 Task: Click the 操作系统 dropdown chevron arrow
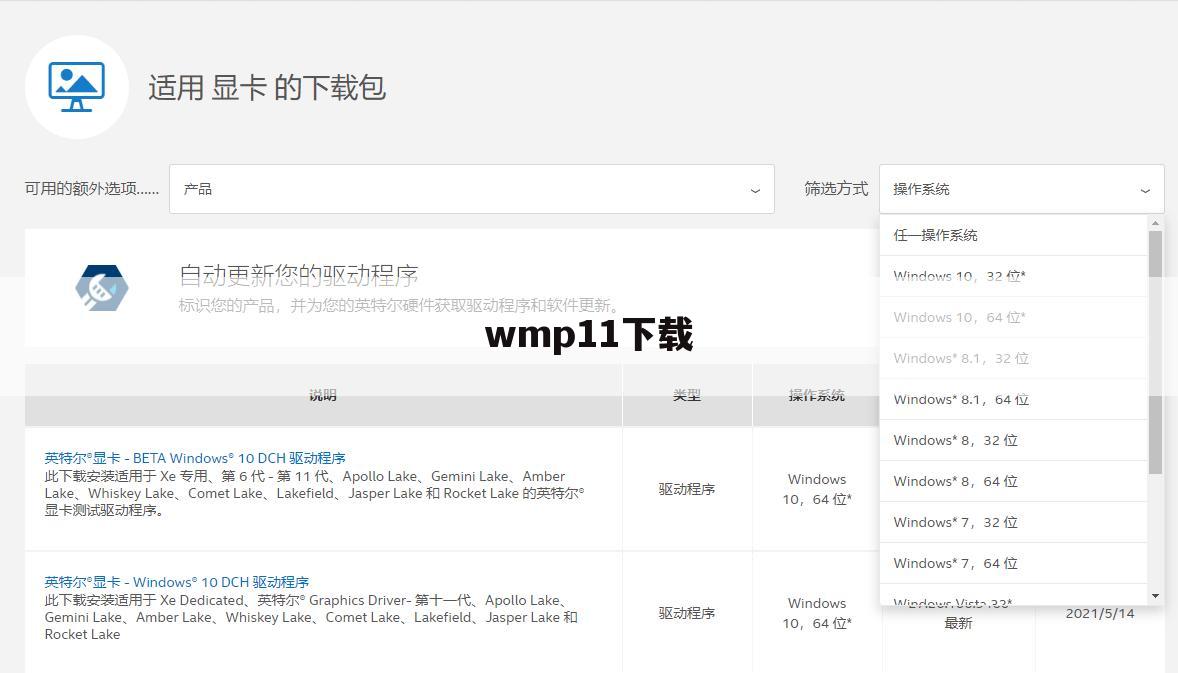[x=1145, y=191]
